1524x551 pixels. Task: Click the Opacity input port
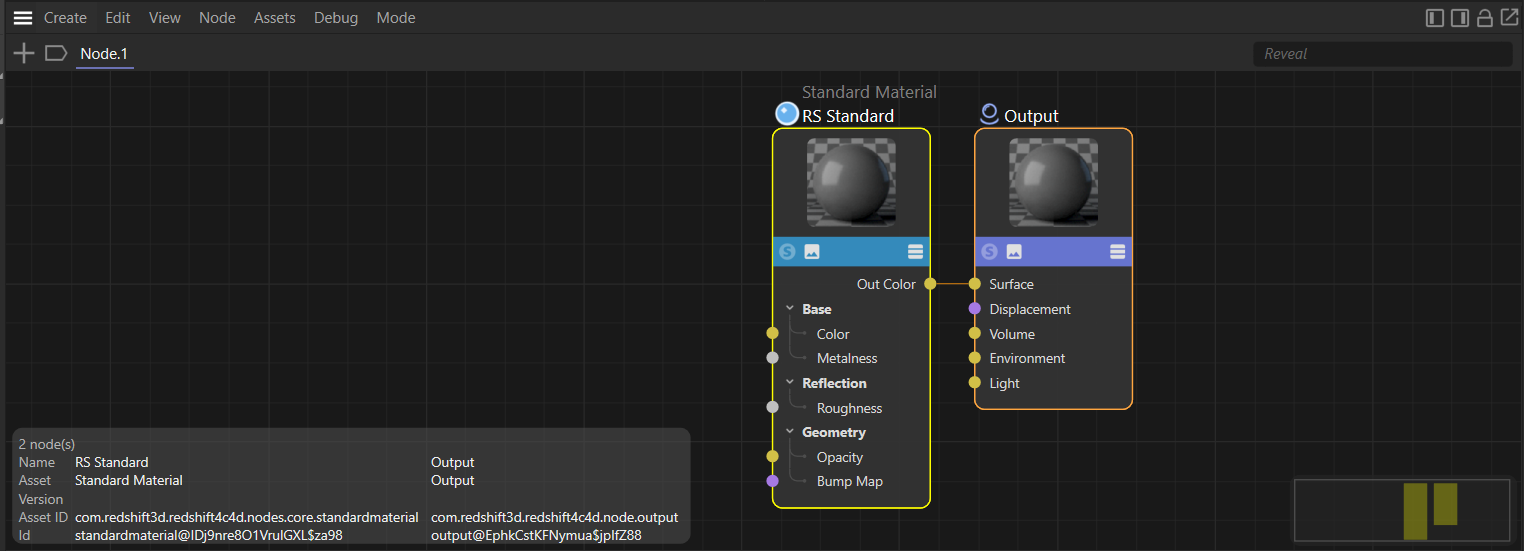pyautogui.click(x=772, y=456)
